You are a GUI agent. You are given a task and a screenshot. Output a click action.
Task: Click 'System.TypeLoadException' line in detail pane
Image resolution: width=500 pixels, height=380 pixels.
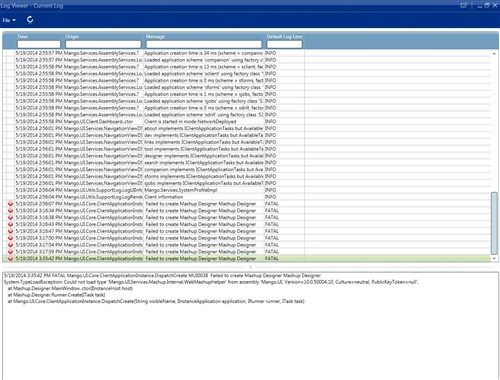pyautogui.click(x=211, y=282)
